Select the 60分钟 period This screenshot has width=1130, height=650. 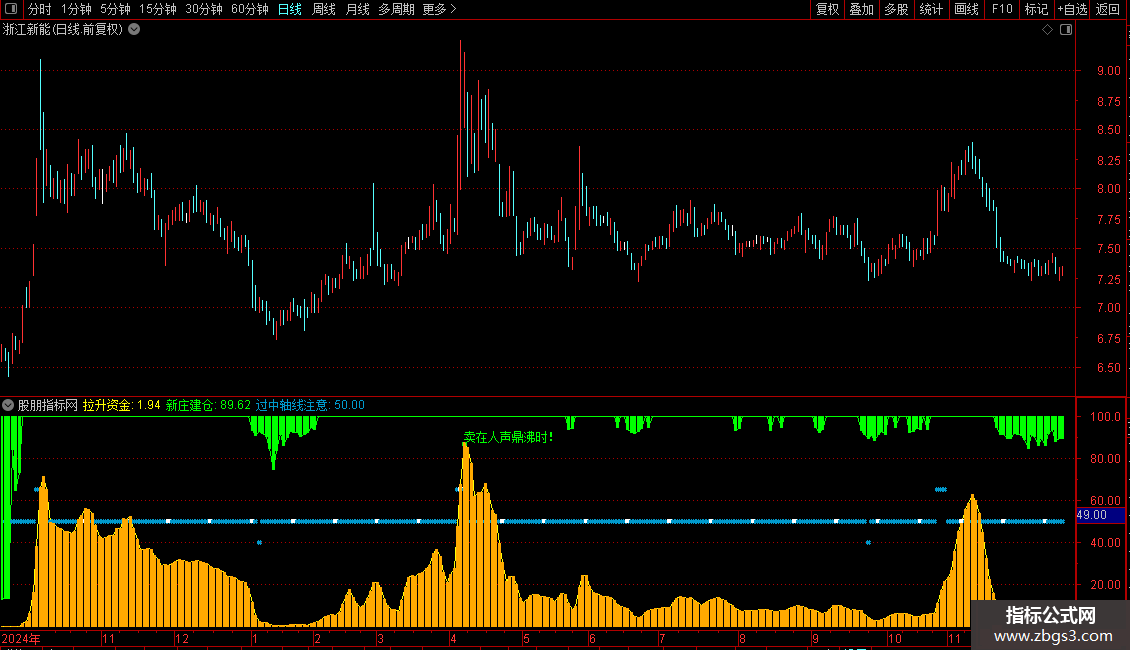tap(249, 9)
